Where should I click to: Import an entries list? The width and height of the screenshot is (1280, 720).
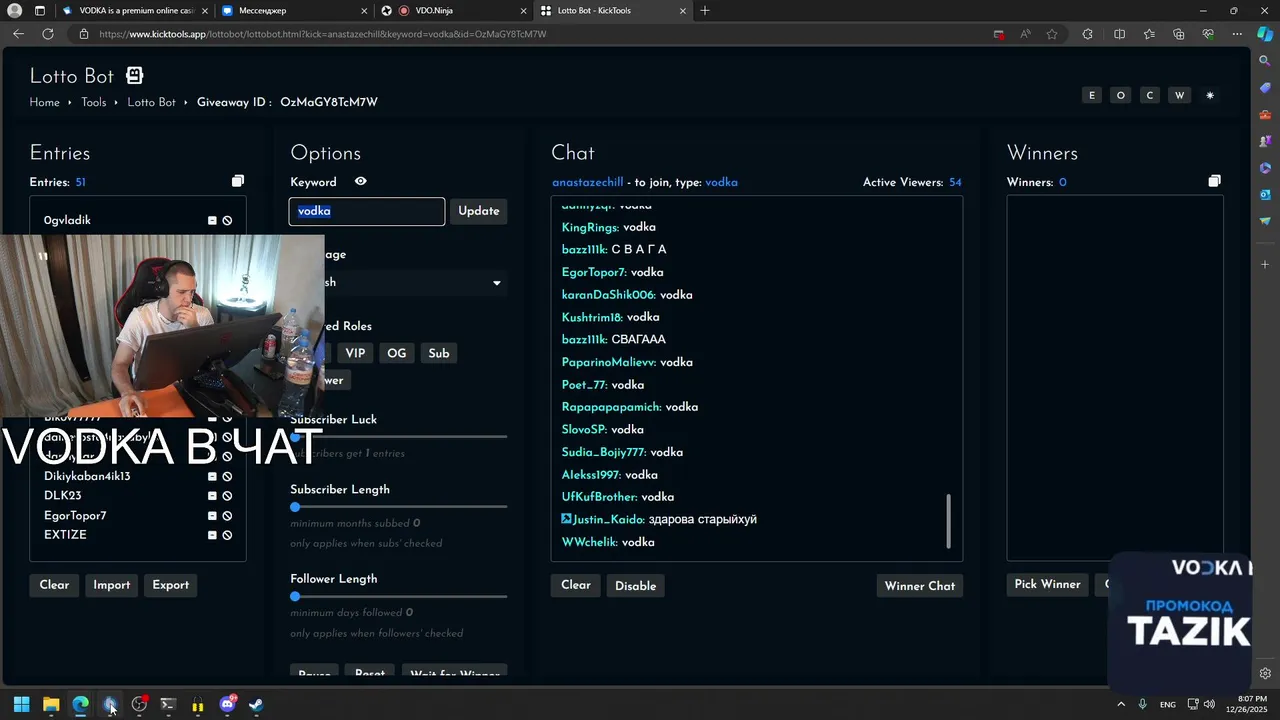point(112,585)
